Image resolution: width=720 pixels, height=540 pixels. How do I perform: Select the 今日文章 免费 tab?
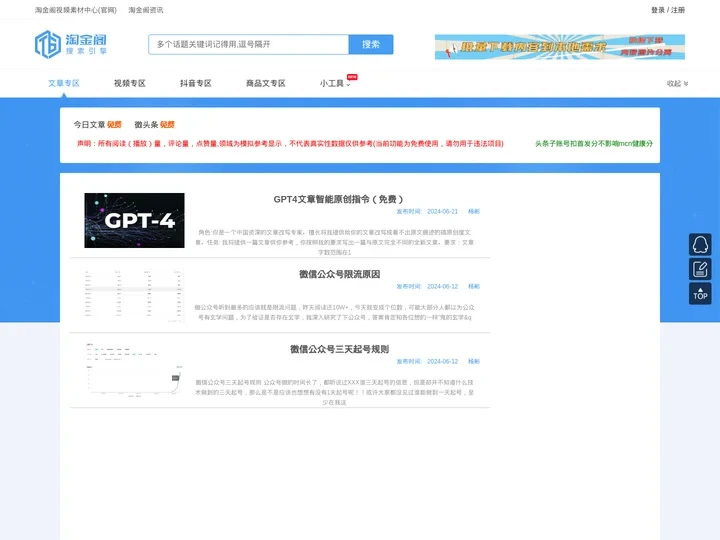[97, 124]
